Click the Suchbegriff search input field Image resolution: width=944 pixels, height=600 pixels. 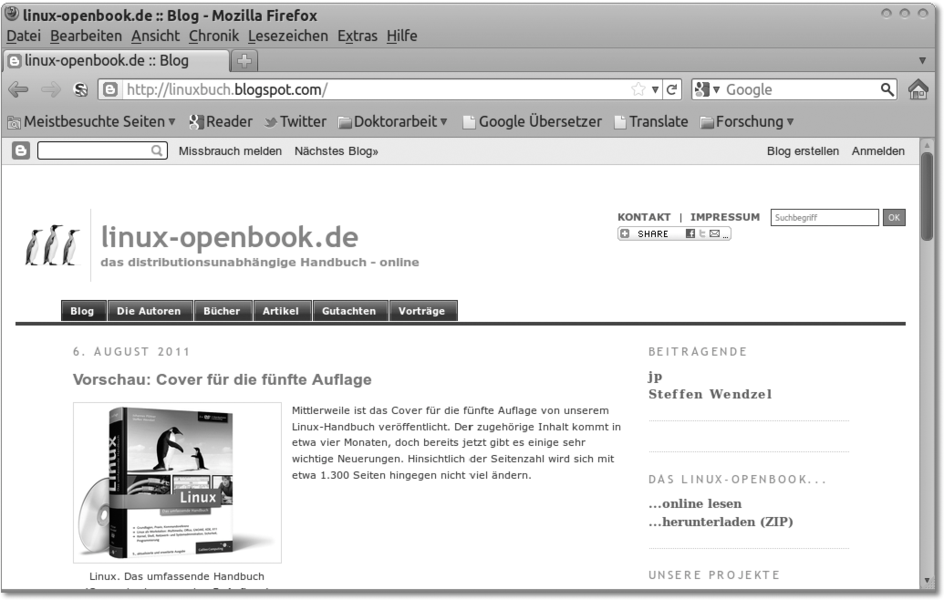824,217
